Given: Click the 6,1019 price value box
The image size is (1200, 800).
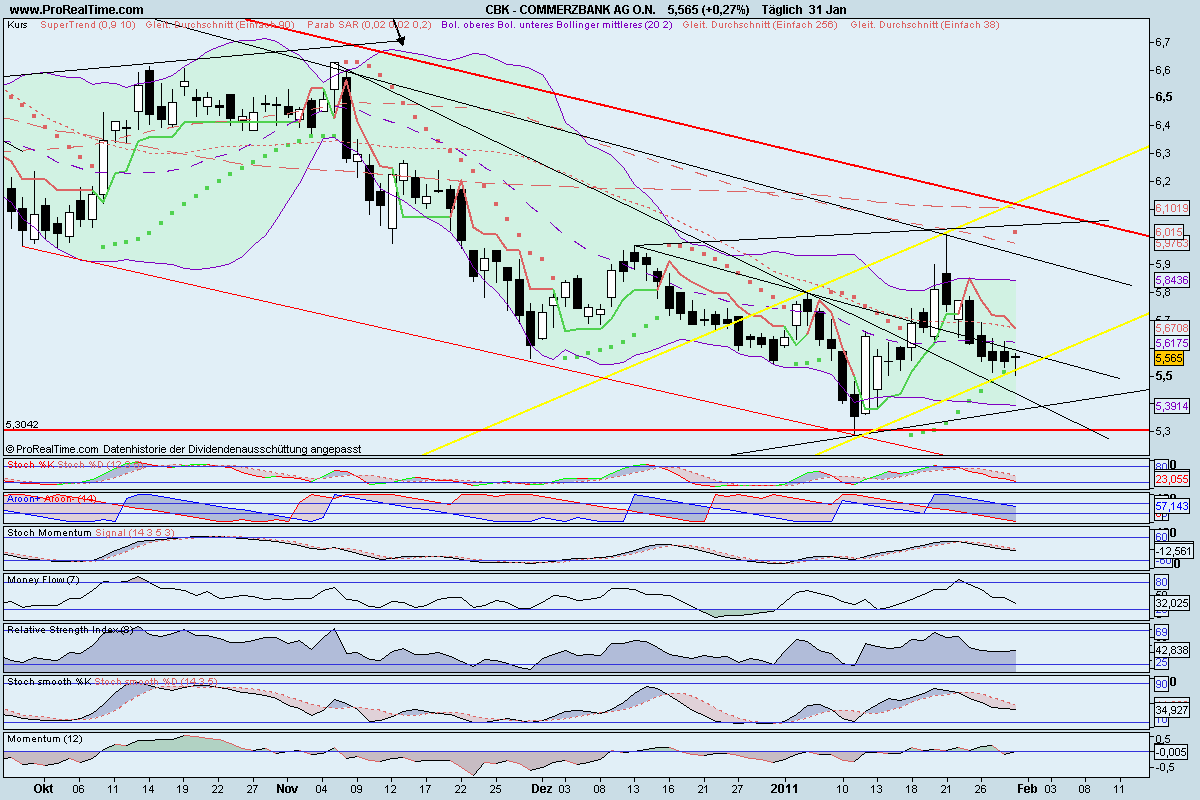Looking at the screenshot, I should (x=1170, y=208).
